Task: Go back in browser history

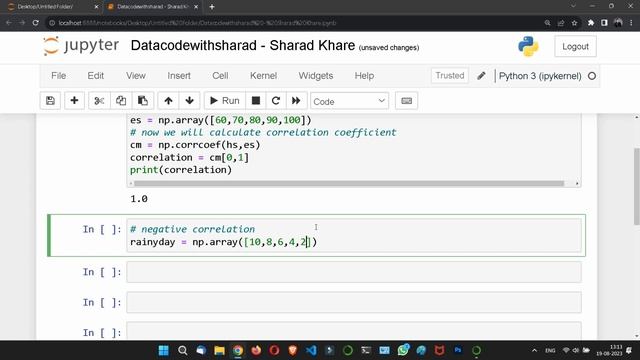Action: [9, 23]
